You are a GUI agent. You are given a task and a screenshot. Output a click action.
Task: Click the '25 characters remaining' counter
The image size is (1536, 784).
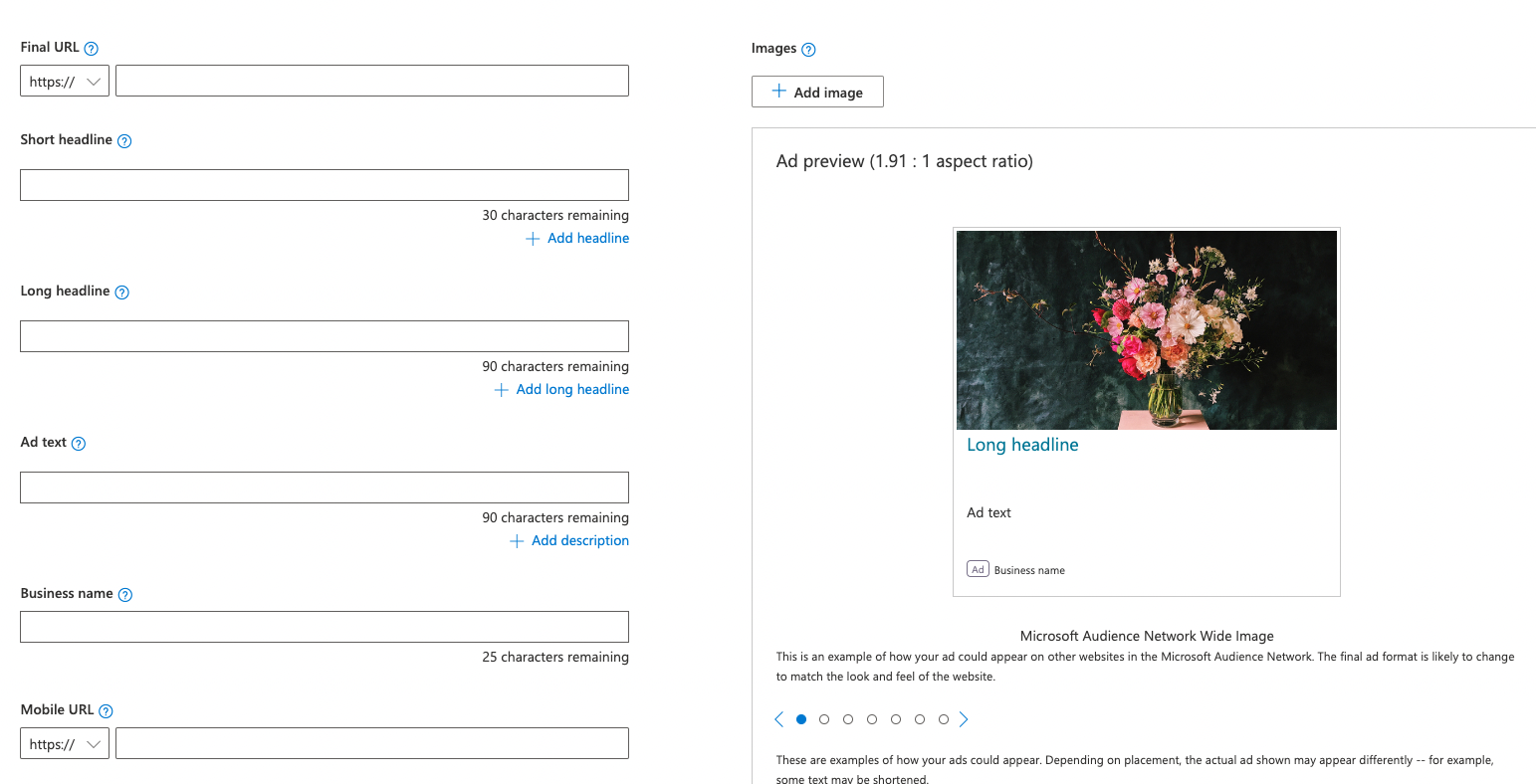(x=555, y=657)
